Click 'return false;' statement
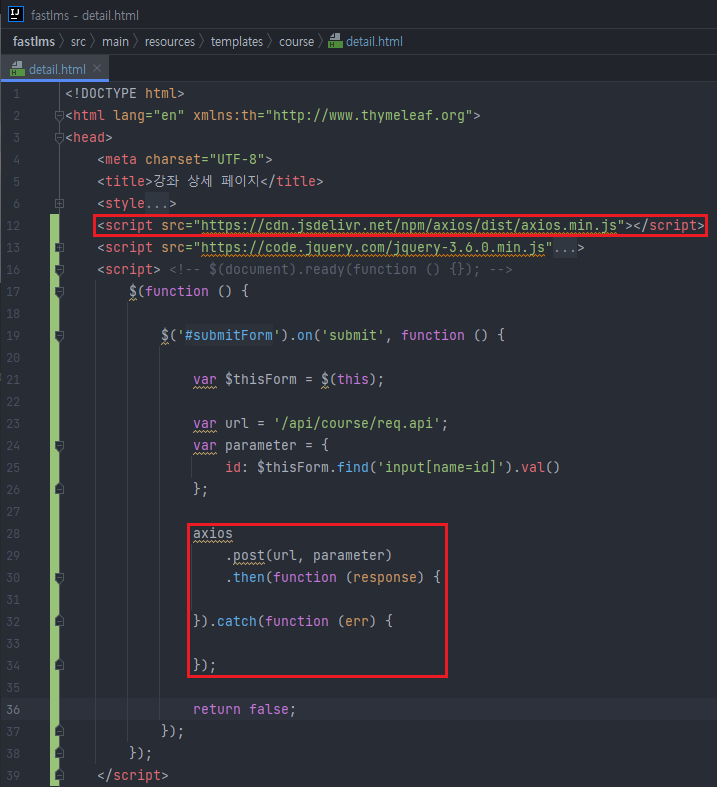Viewport: 717px width, 787px height. click(245, 709)
